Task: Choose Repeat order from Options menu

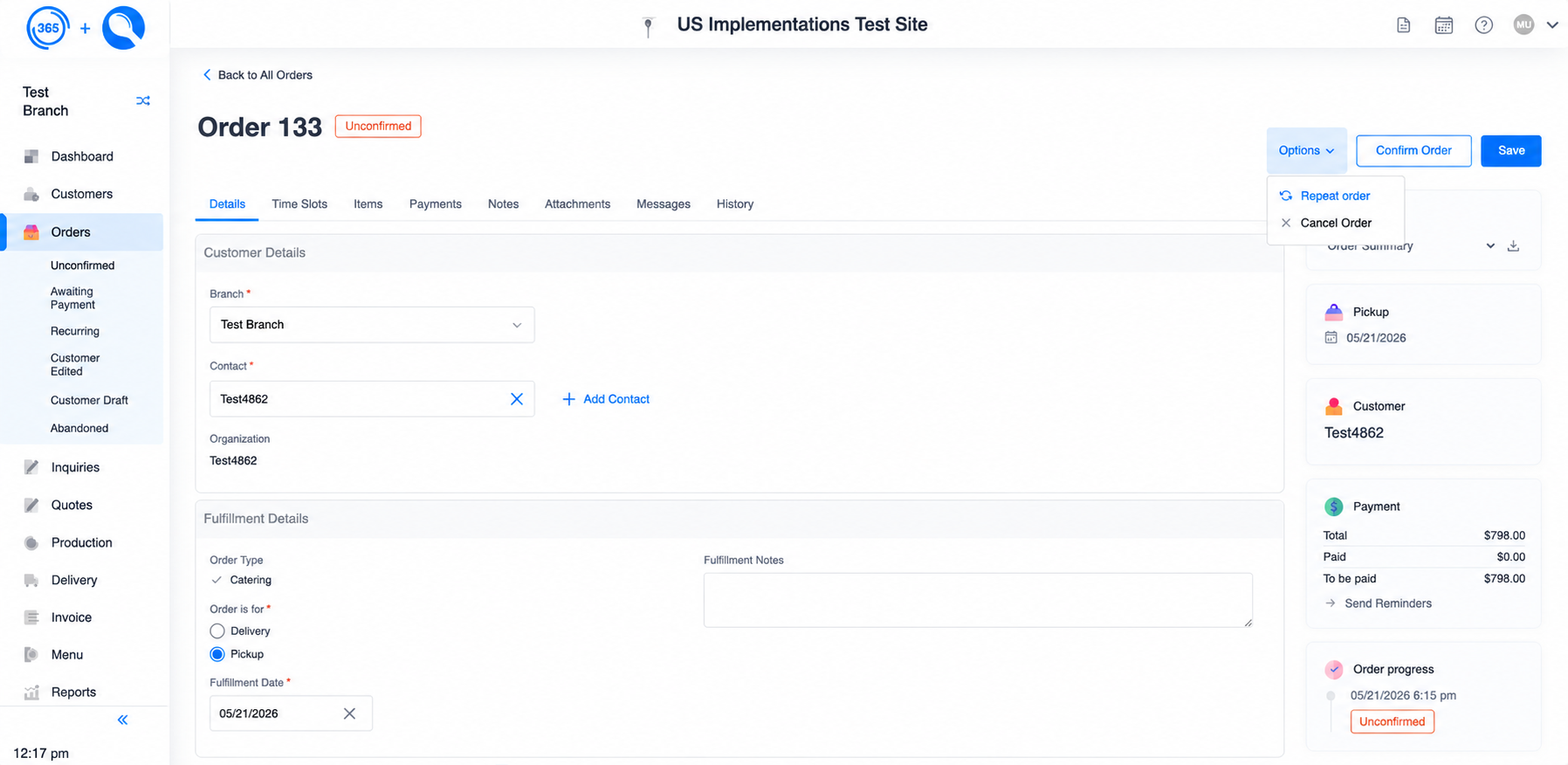Action: click(1336, 196)
